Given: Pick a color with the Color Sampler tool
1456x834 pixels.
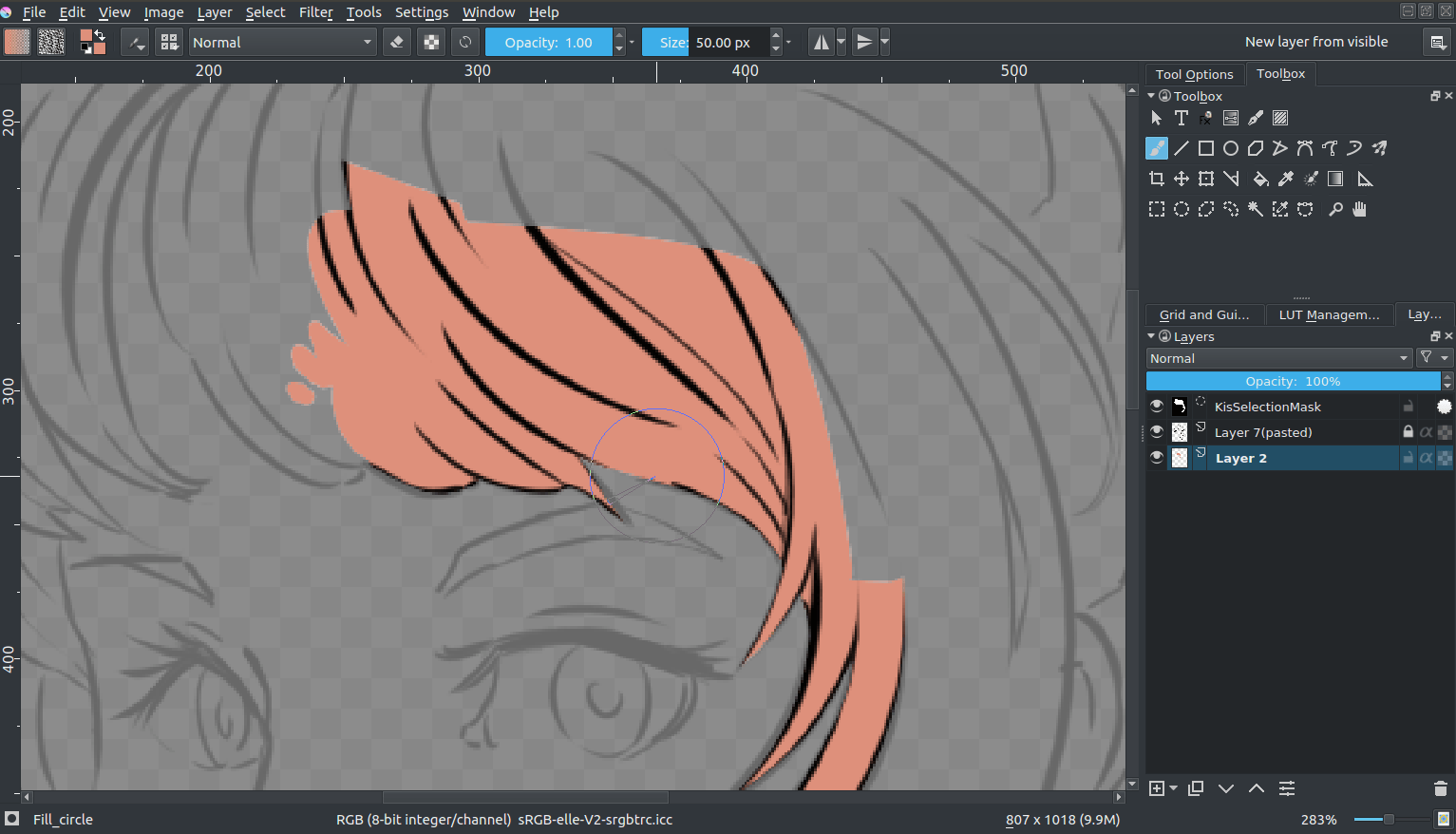Looking at the screenshot, I should 1285,179.
